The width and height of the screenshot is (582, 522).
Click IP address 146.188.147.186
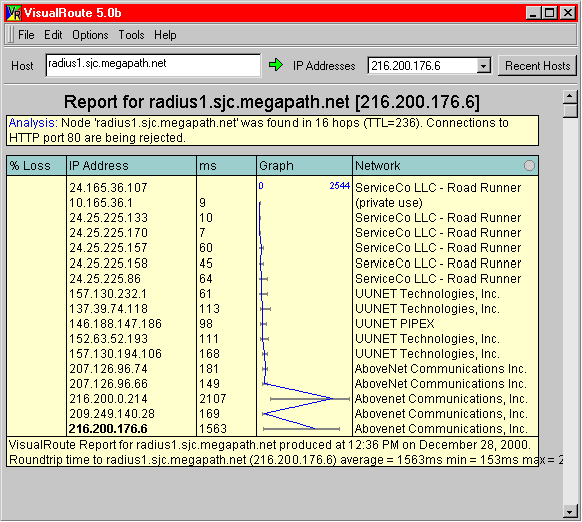(x=115, y=324)
